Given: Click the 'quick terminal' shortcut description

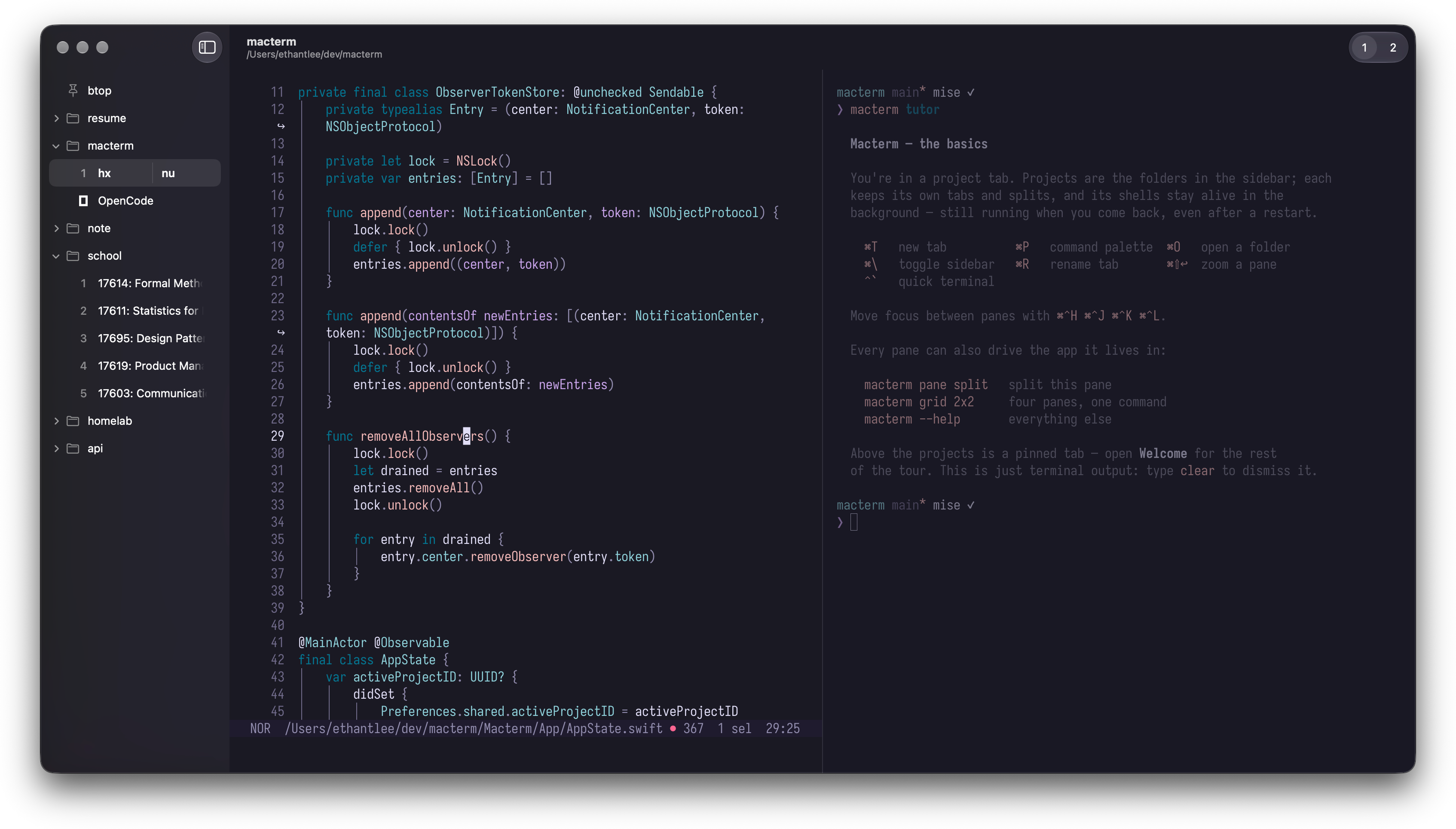Looking at the screenshot, I should pos(946,282).
